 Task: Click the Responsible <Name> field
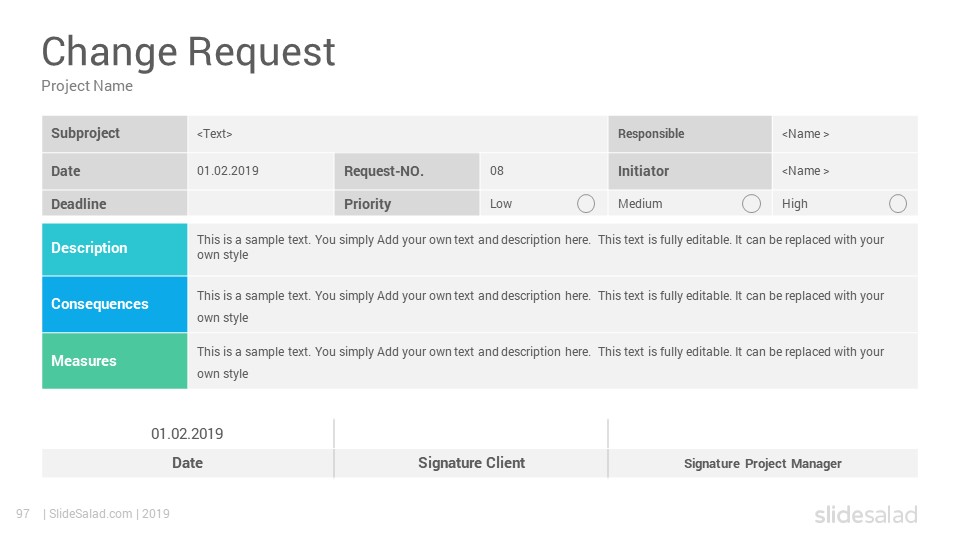tap(845, 133)
